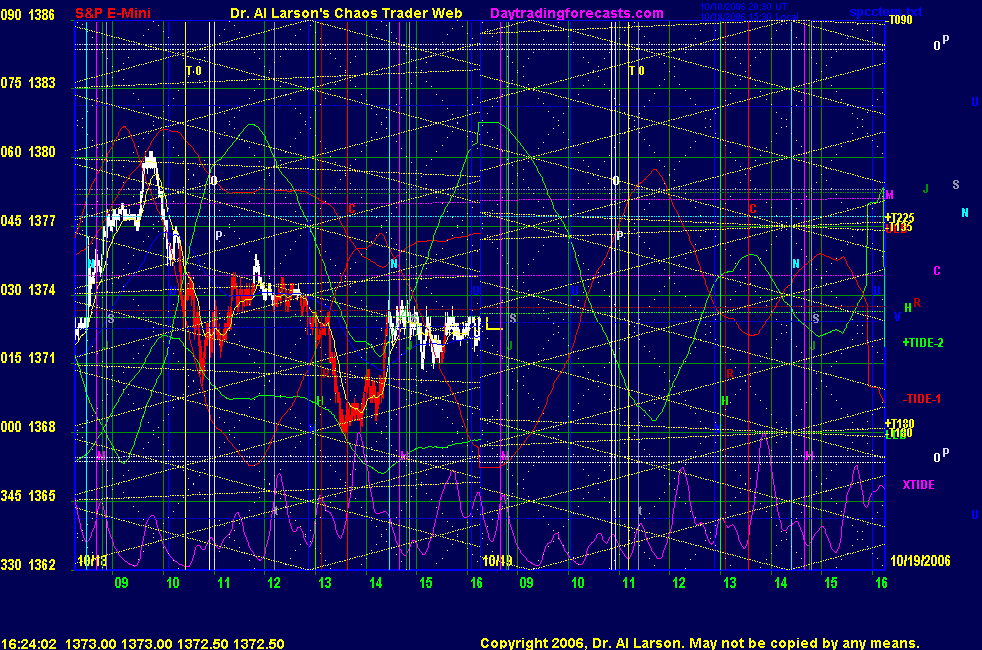The image size is (982, 650).
Task: Click the '10/19/2006' date label
Action: pos(920,560)
